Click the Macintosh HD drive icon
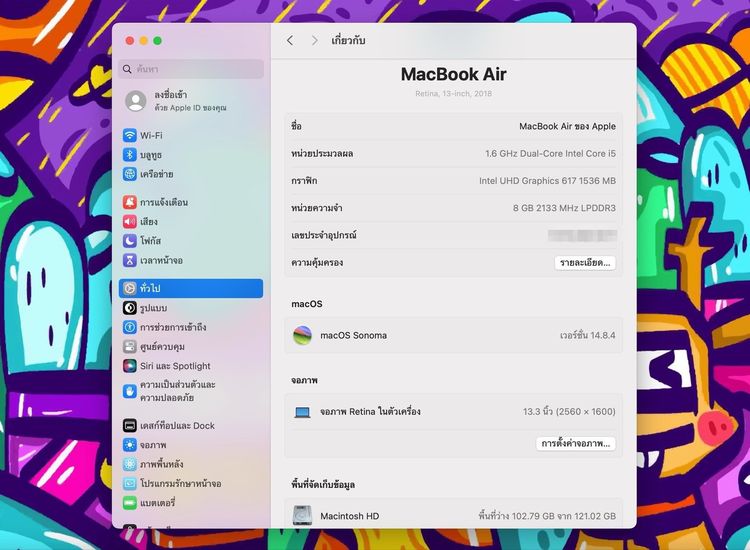Image resolution: width=750 pixels, height=550 pixels. [x=302, y=516]
